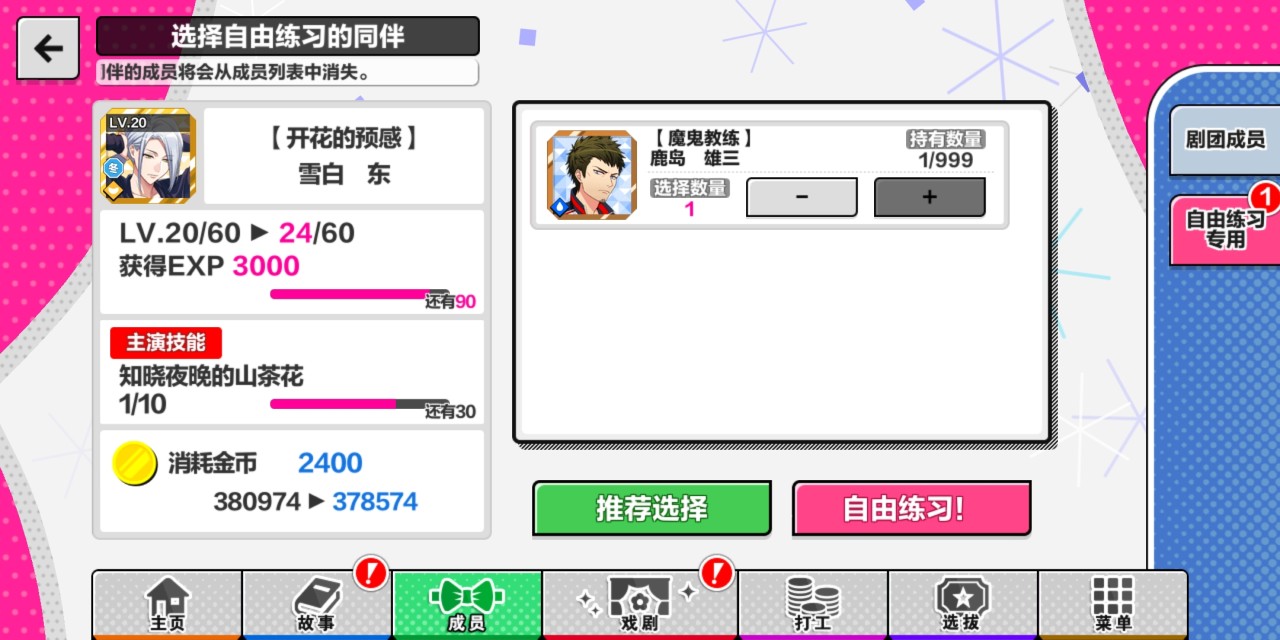Tap the back arrow icon
Screen dimensions: 1280x640
click(48, 49)
